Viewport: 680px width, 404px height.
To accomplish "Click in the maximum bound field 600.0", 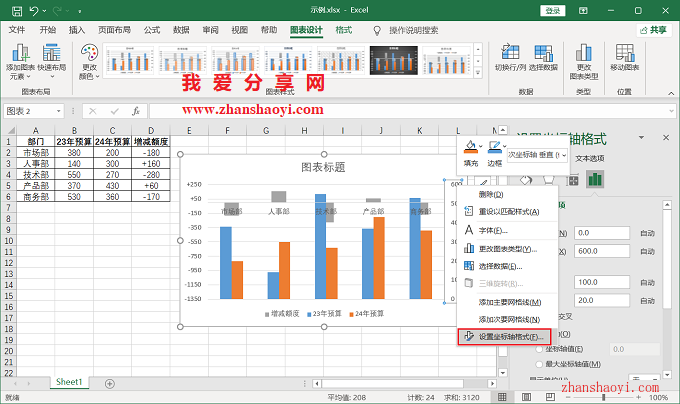I will [x=602, y=251].
